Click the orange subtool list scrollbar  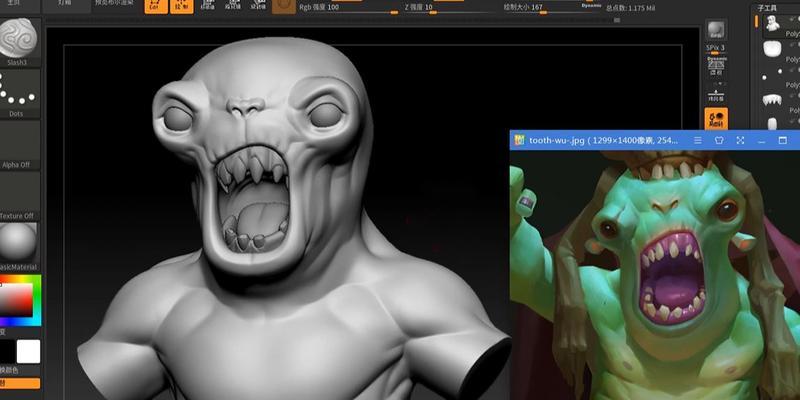[756, 21]
